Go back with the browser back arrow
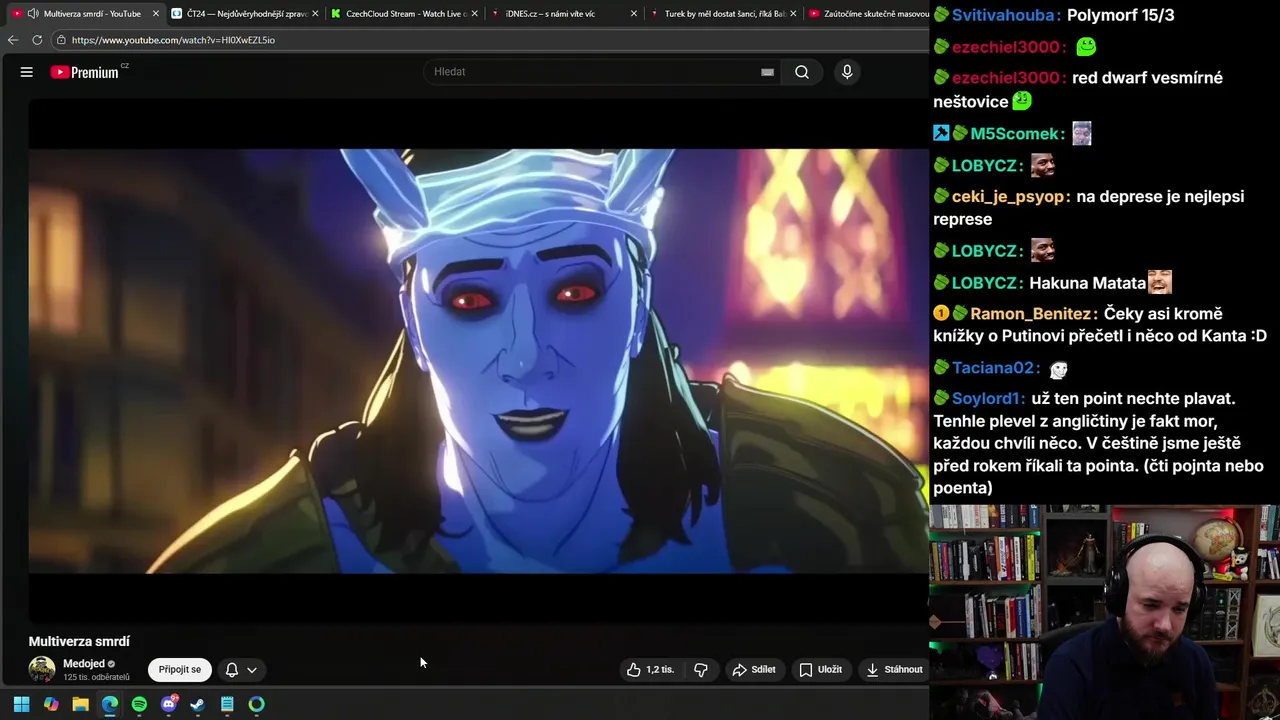The width and height of the screenshot is (1280, 720). click(x=13, y=40)
